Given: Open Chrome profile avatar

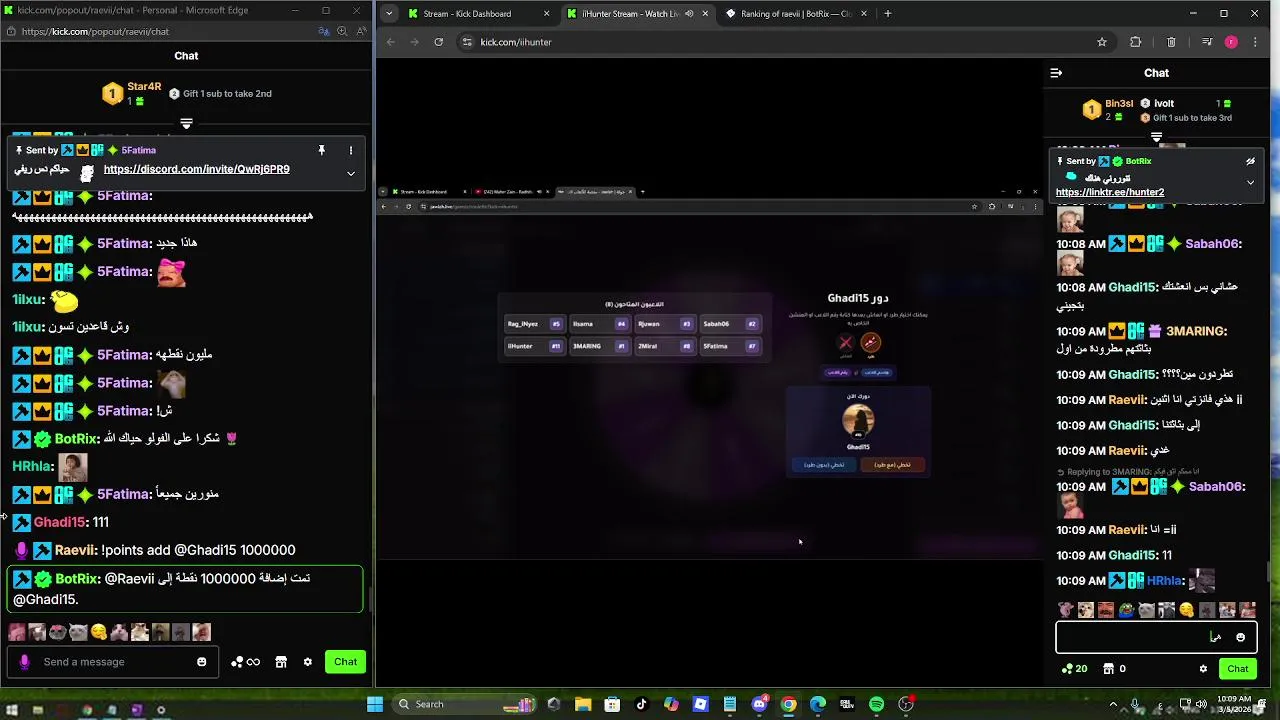Looking at the screenshot, I should pos(1231,42).
